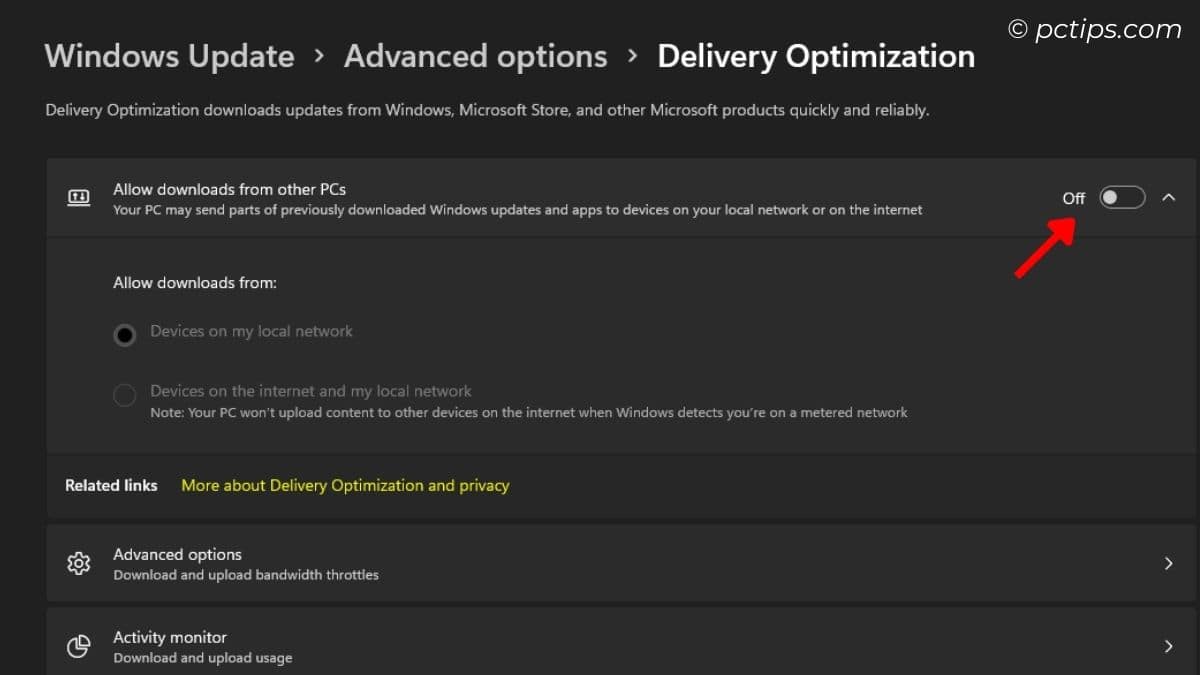
Task: Click the Related links label
Action: point(111,485)
